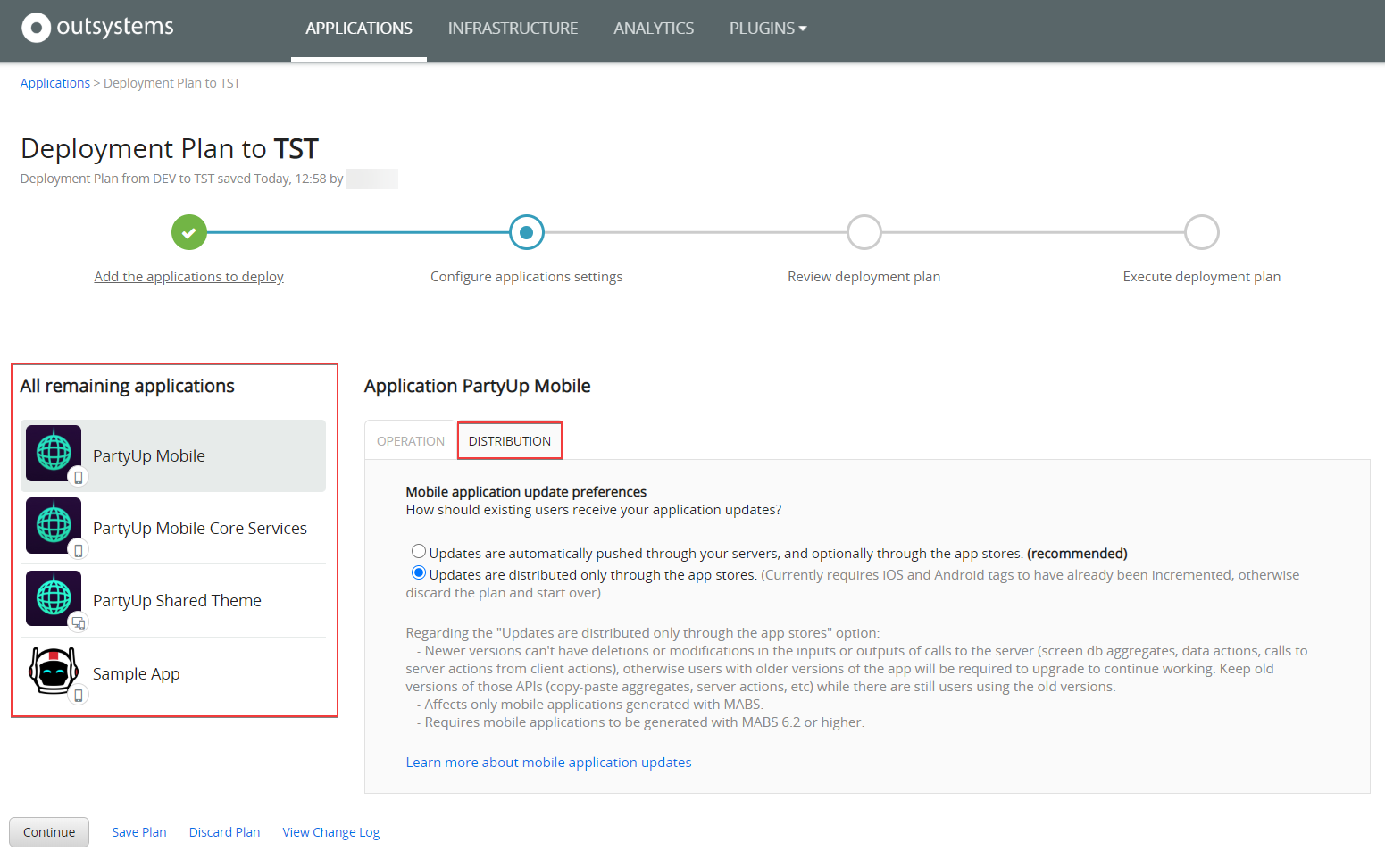Image resolution: width=1385 pixels, height=868 pixels.
Task: Click the PartyUp Shared Theme icon
Action: [x=54, y=598]
